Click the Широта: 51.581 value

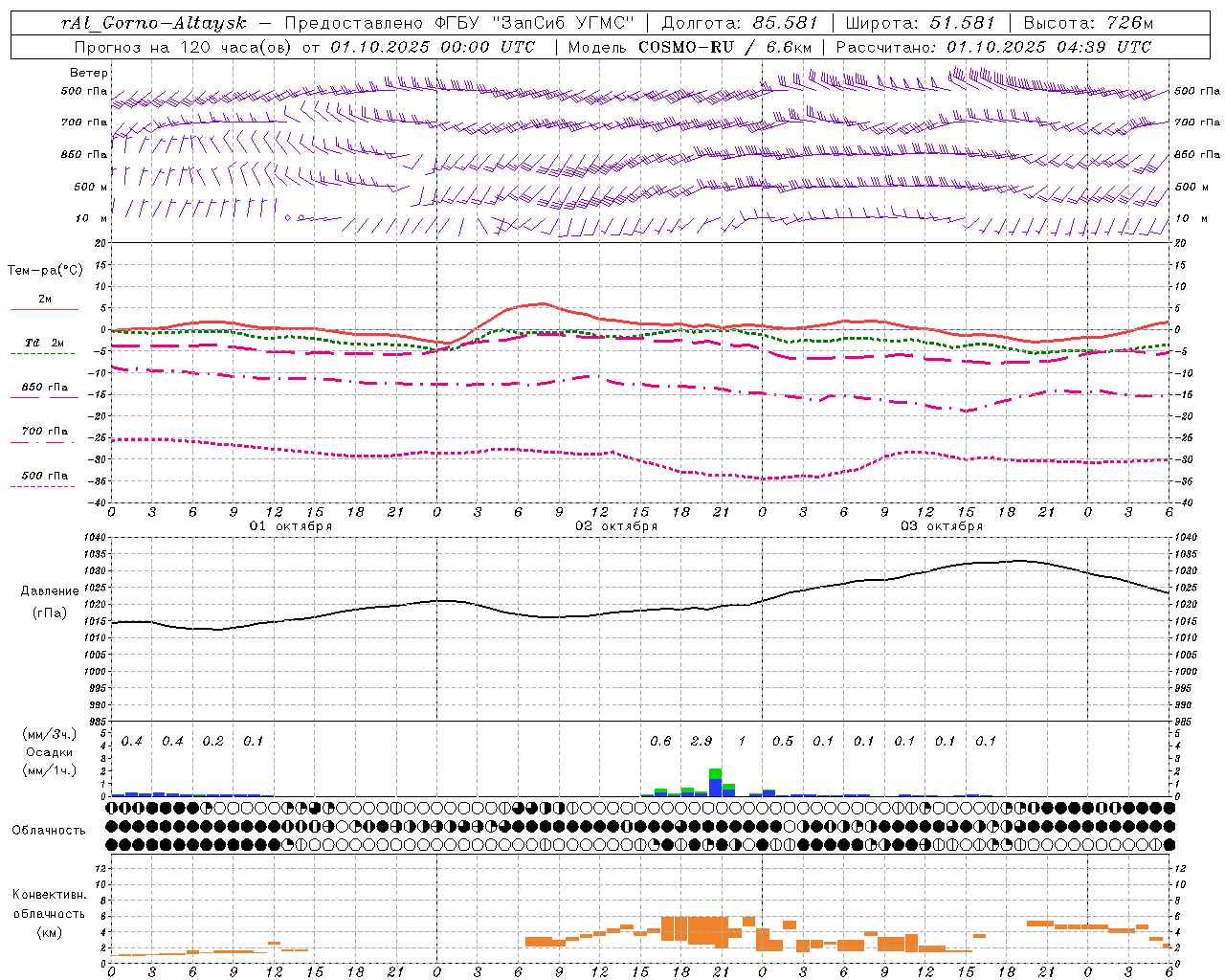(x=920, y=23)
